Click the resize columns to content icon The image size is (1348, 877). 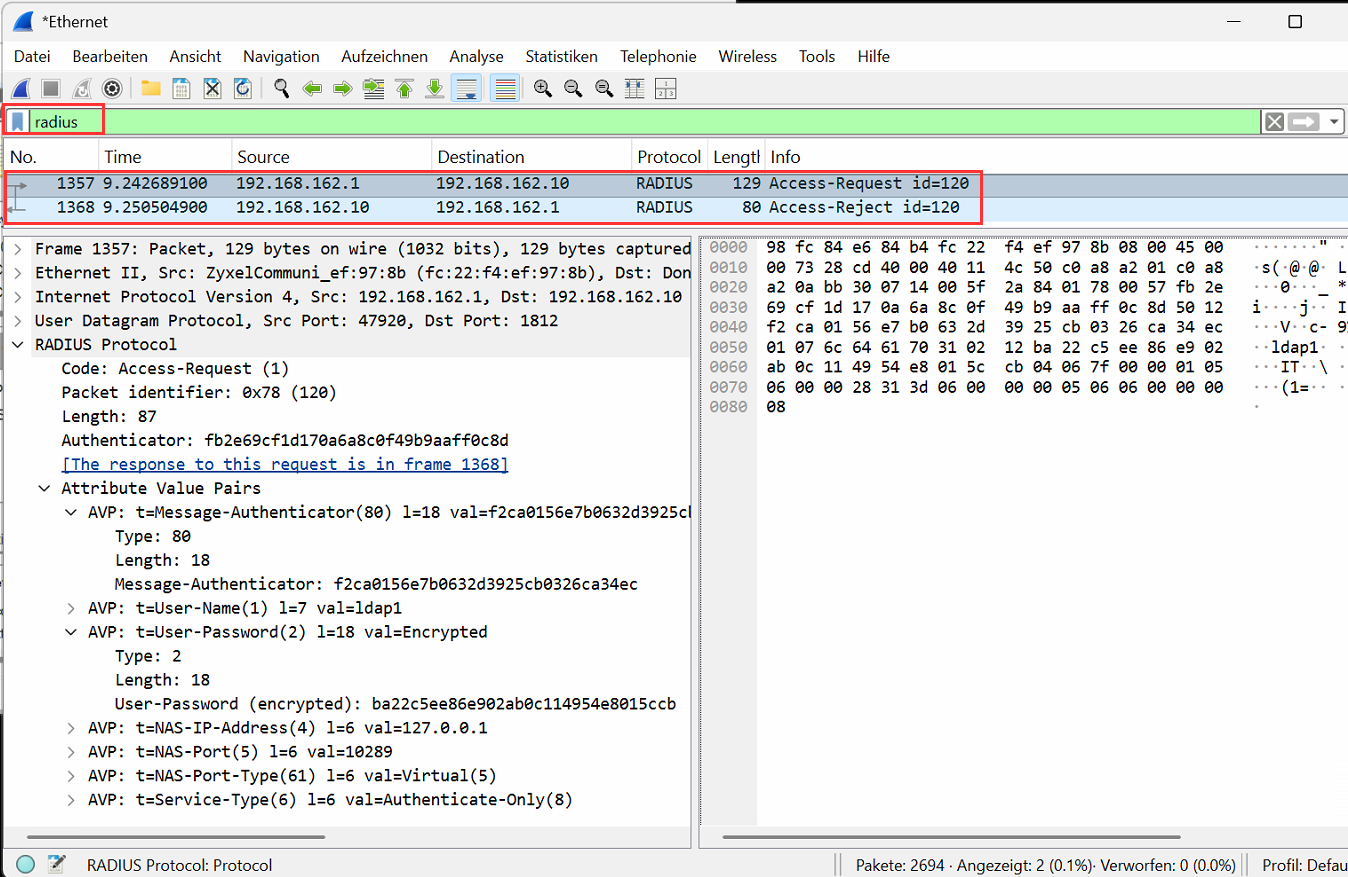tap(634, 89)
